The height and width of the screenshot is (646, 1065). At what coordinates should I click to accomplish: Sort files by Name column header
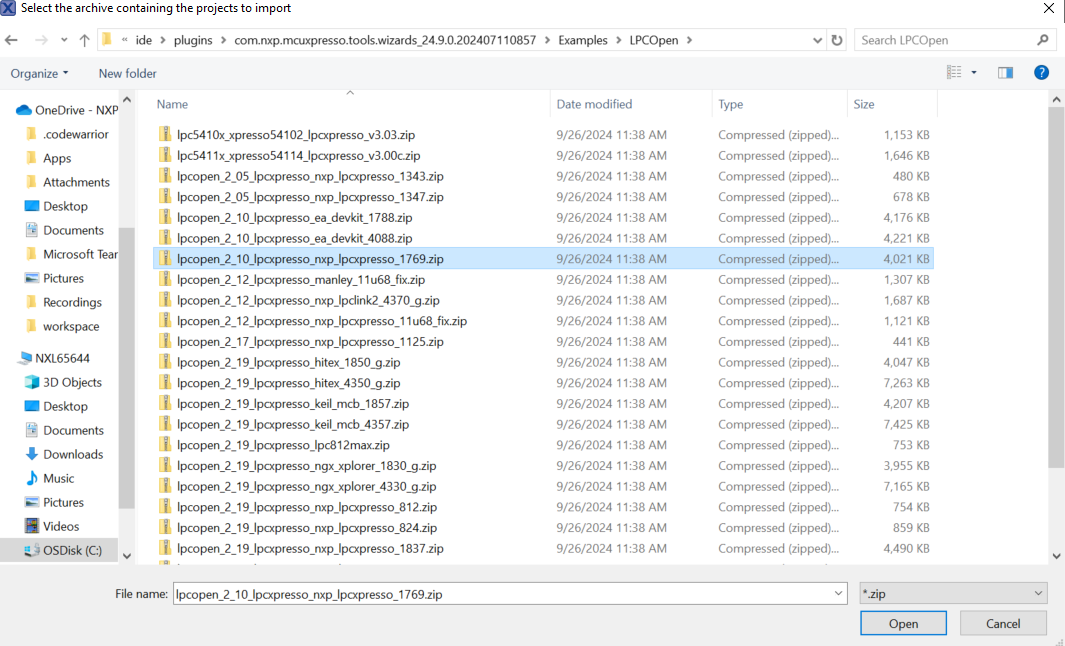(172, 104)
